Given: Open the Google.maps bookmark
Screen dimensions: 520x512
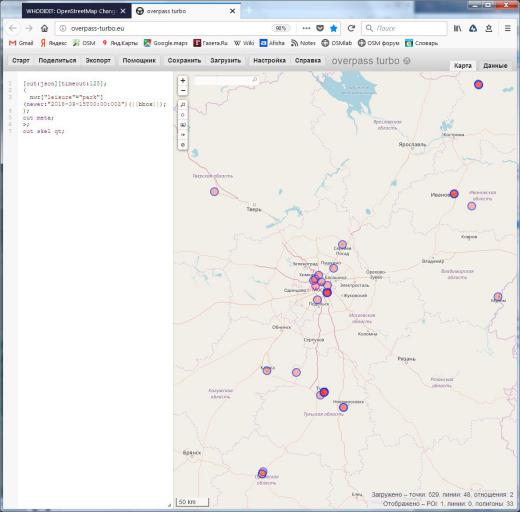Looking at the screenshot, I should [x=166, y=43].
